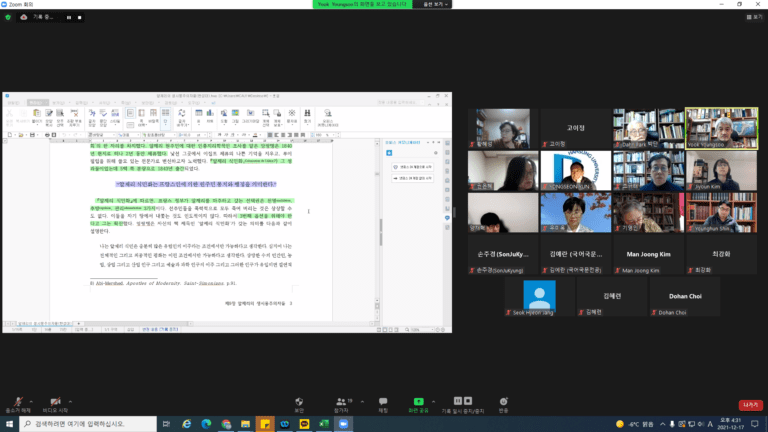Screen dimensions: 768x432
Task: Open the View options dropdown at top
Action: [435, 4]
